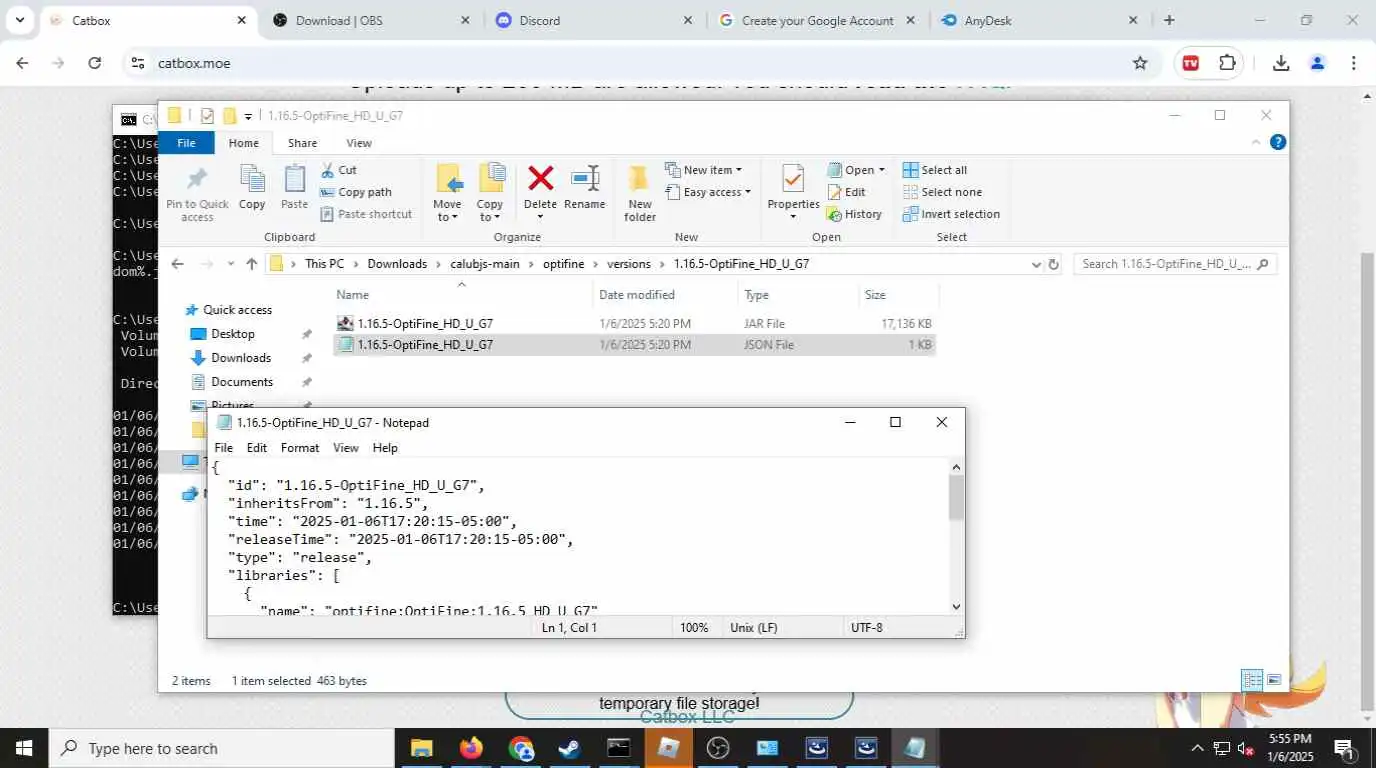Bookmark this page with the star

pyautogui.click(x=1140, y=63)
